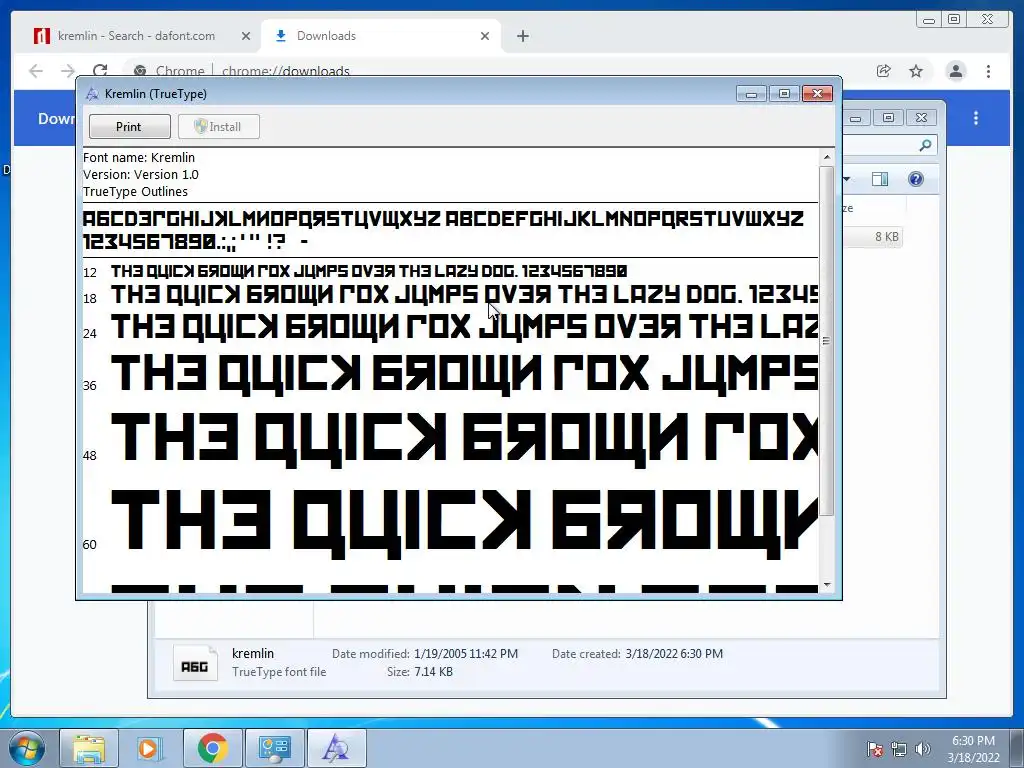The height and width of the screenshot is (768, 1024).
Task: Click the 'Version: Version 1.0' text
Action: pos(140,174)
